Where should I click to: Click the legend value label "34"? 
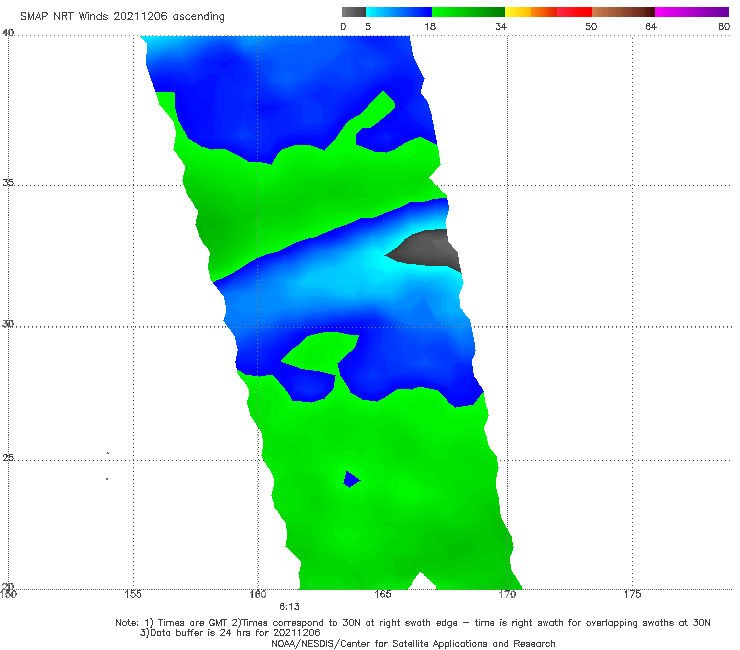(x=501, y=26)
